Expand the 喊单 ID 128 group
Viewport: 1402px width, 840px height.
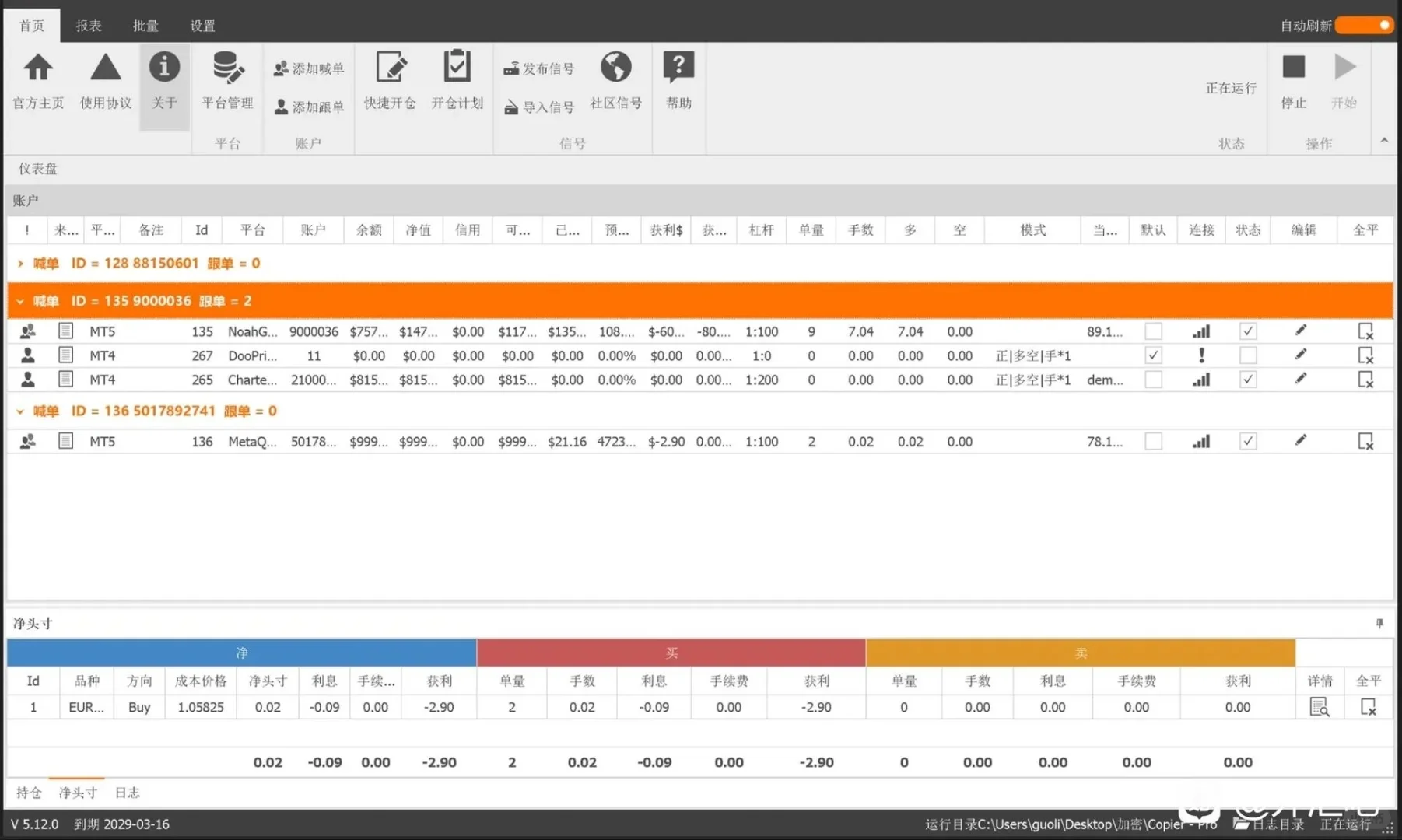[x=20, y=264]
